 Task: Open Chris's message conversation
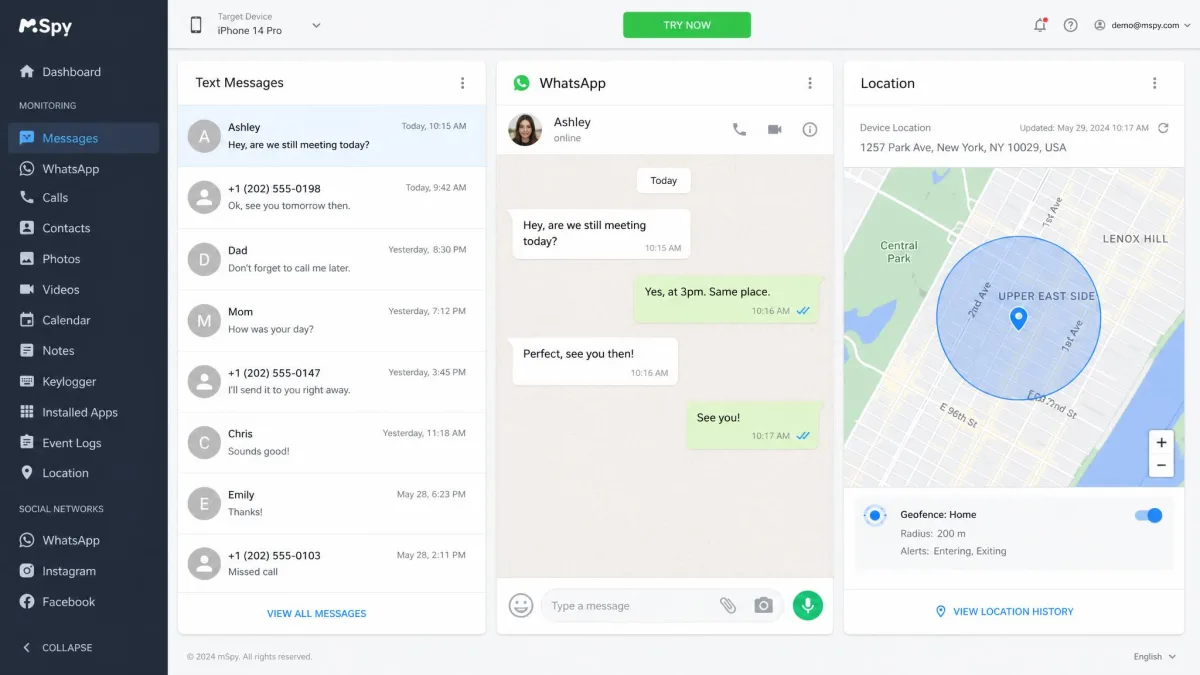click(331, 442)
